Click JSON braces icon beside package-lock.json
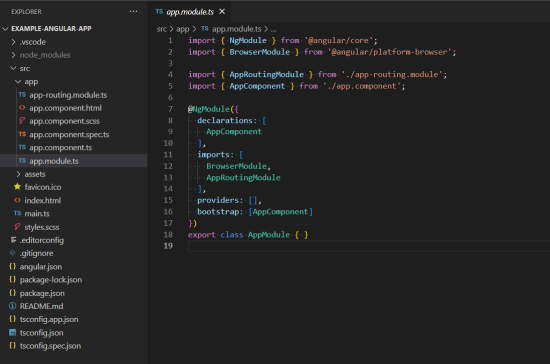The image size is (550, 364). coord(12,279)
